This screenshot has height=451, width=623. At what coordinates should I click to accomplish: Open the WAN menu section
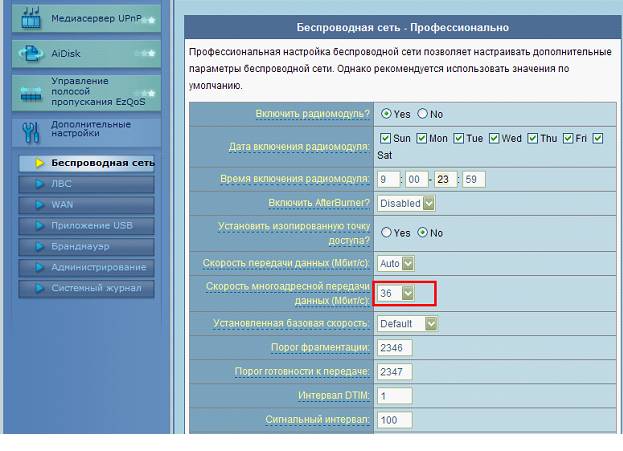(x=86, y=204)
